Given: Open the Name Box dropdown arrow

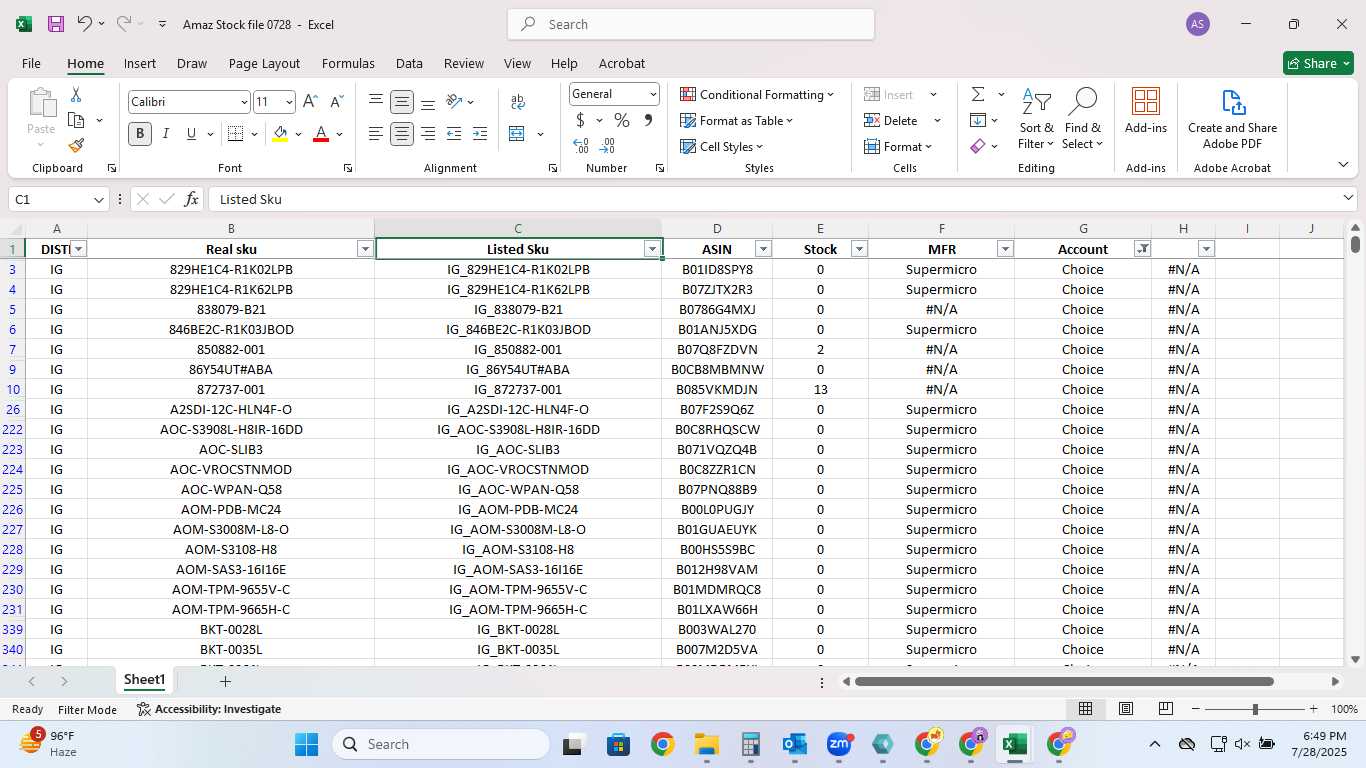Looking at the screenshot, I should (x=98, y=200).
